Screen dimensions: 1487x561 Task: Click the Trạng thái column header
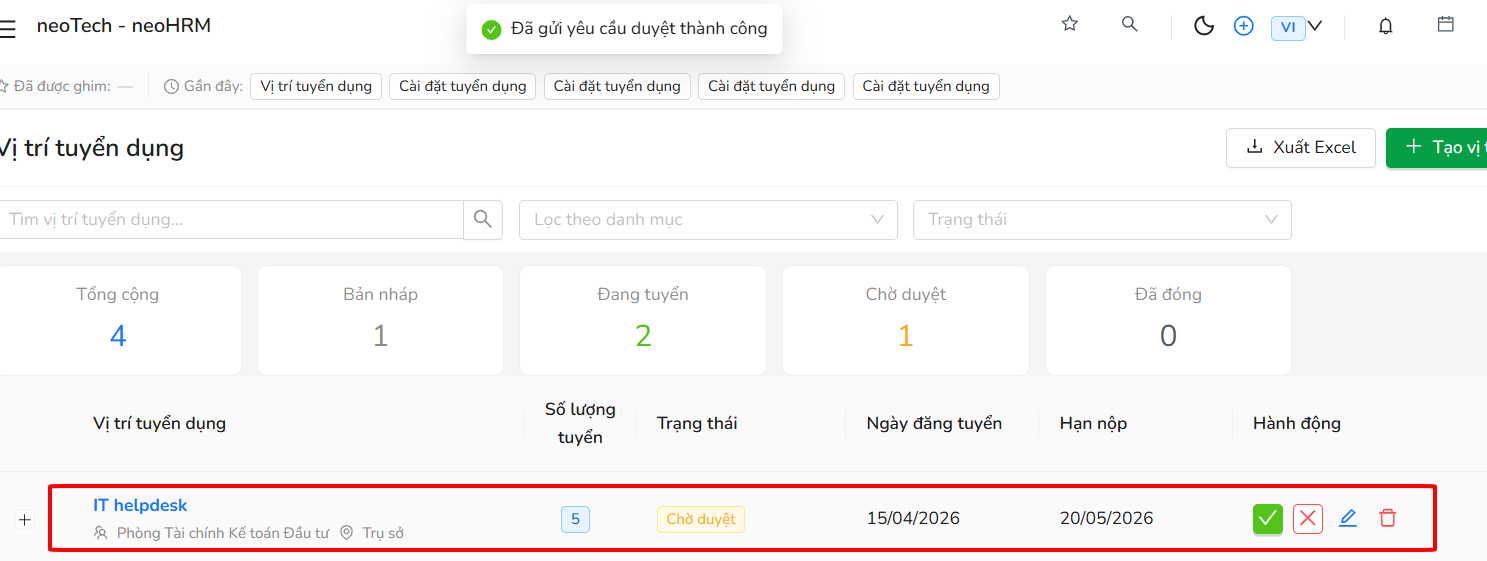(x=697, y=423)
